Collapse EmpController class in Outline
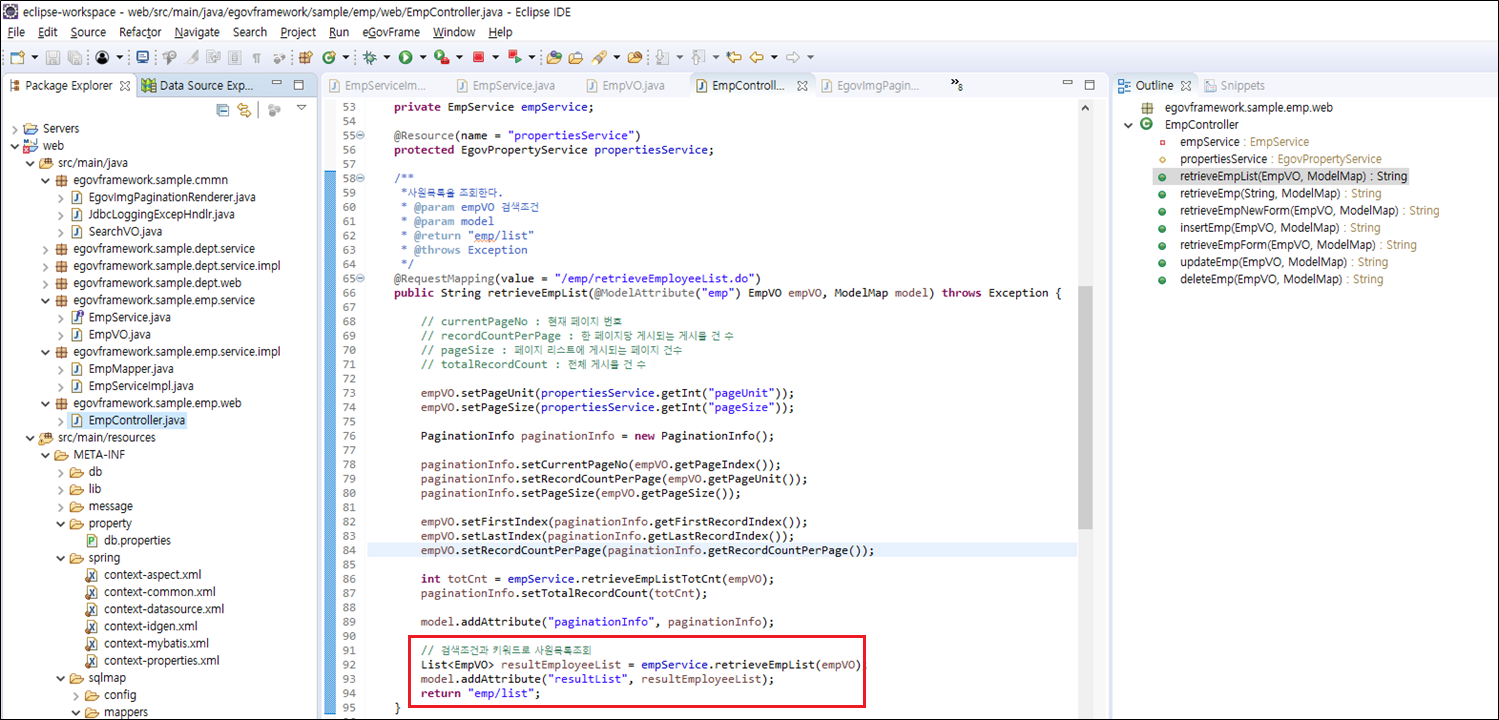The image size is (1499, 720). click(1128, 124)
